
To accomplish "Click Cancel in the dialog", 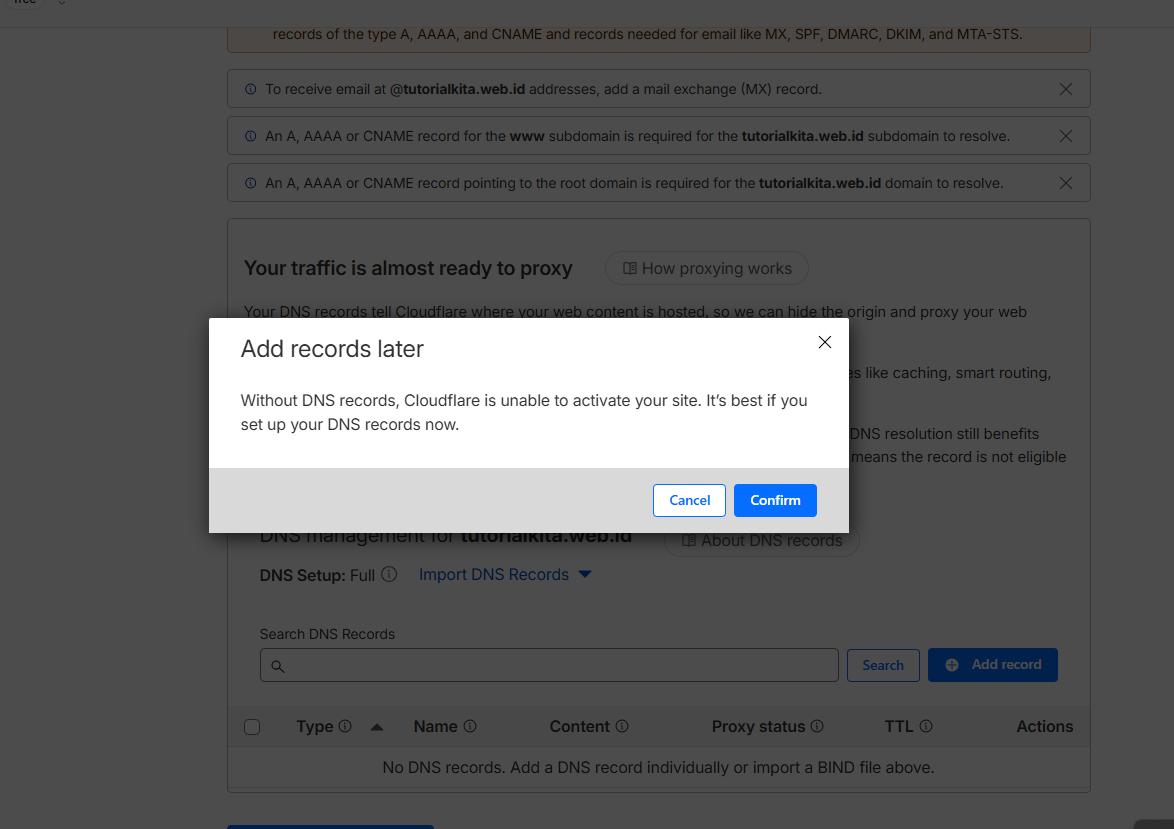I will [x=689, y=500].
